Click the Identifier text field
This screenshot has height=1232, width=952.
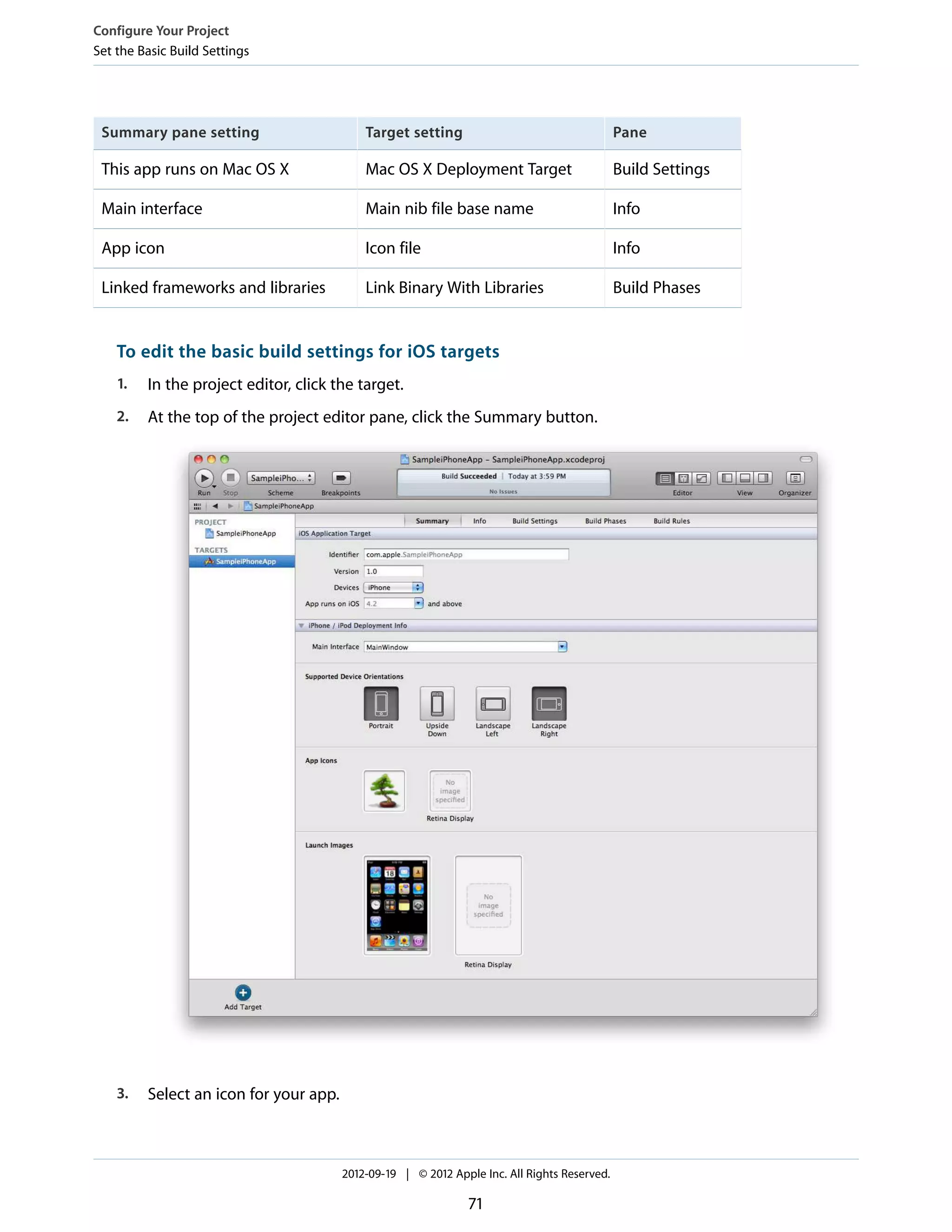[x=466, y=555]
